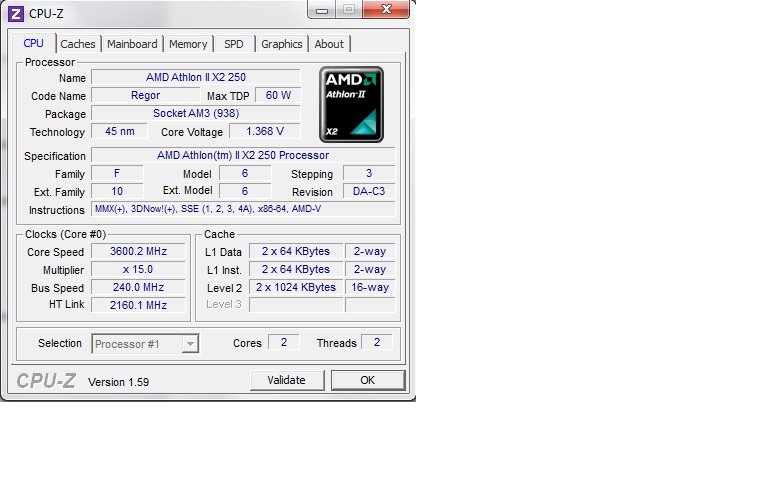Click the Stepping value 3
The image size is (768, 480).
pos(369,173)
